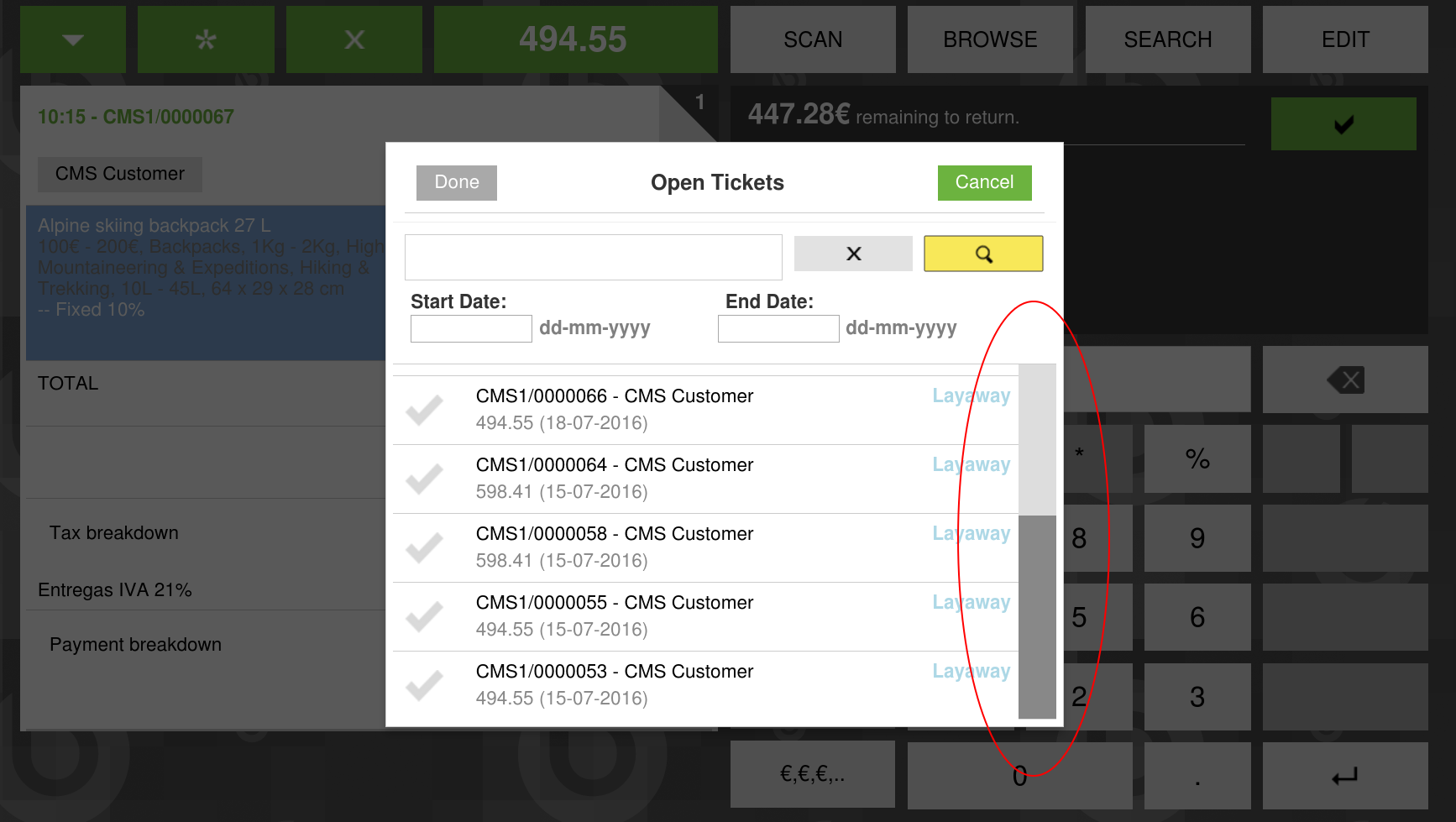The image size is (1456, 822).
Task: Click the green checkmark confirm button
Action: [x=1343, y=124]
